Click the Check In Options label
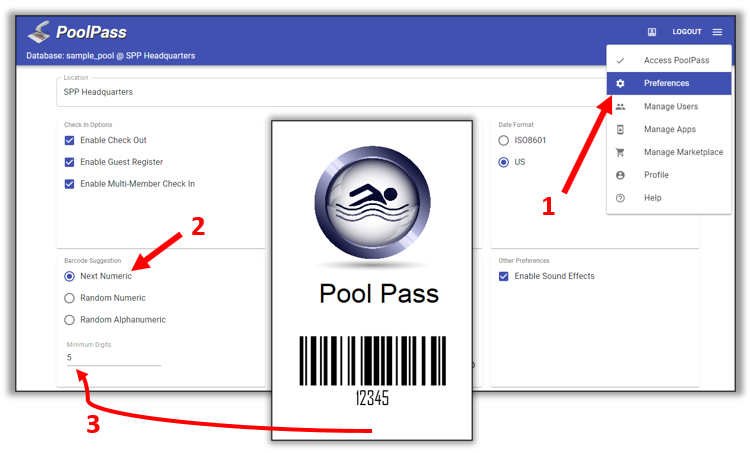 coord(88,125)
